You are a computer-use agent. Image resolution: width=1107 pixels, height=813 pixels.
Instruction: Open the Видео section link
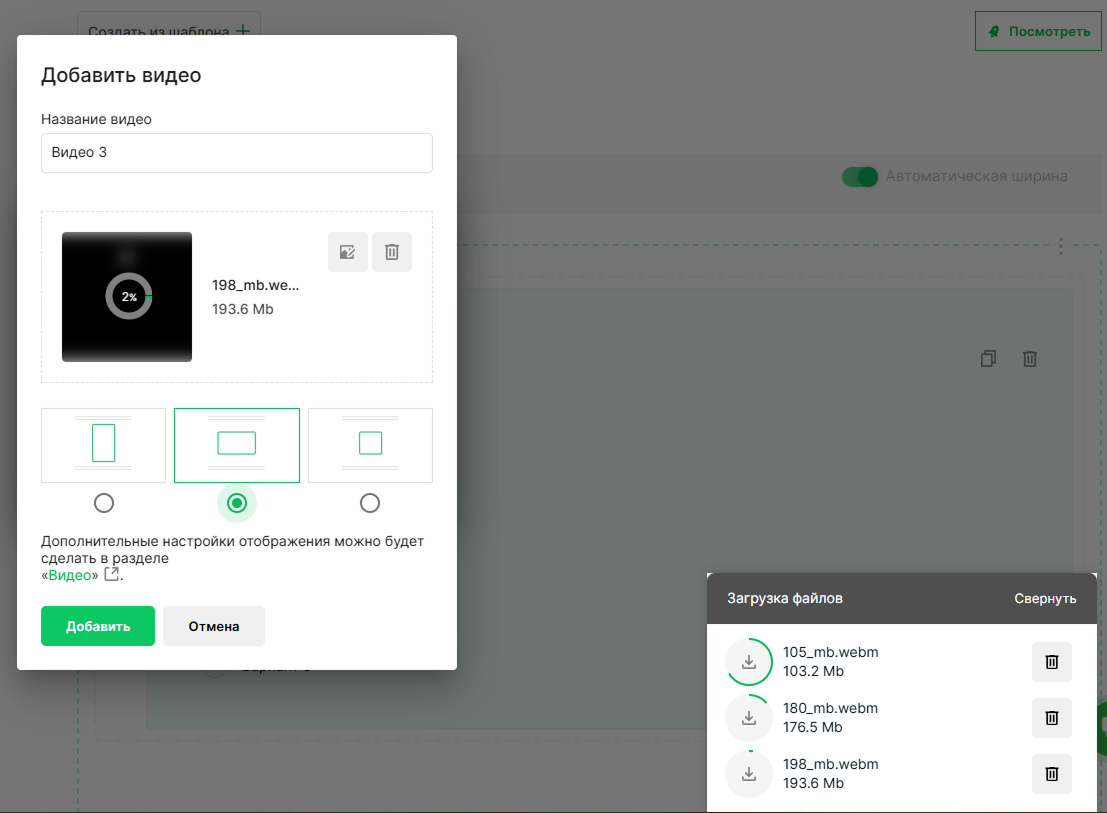point(70,575)
